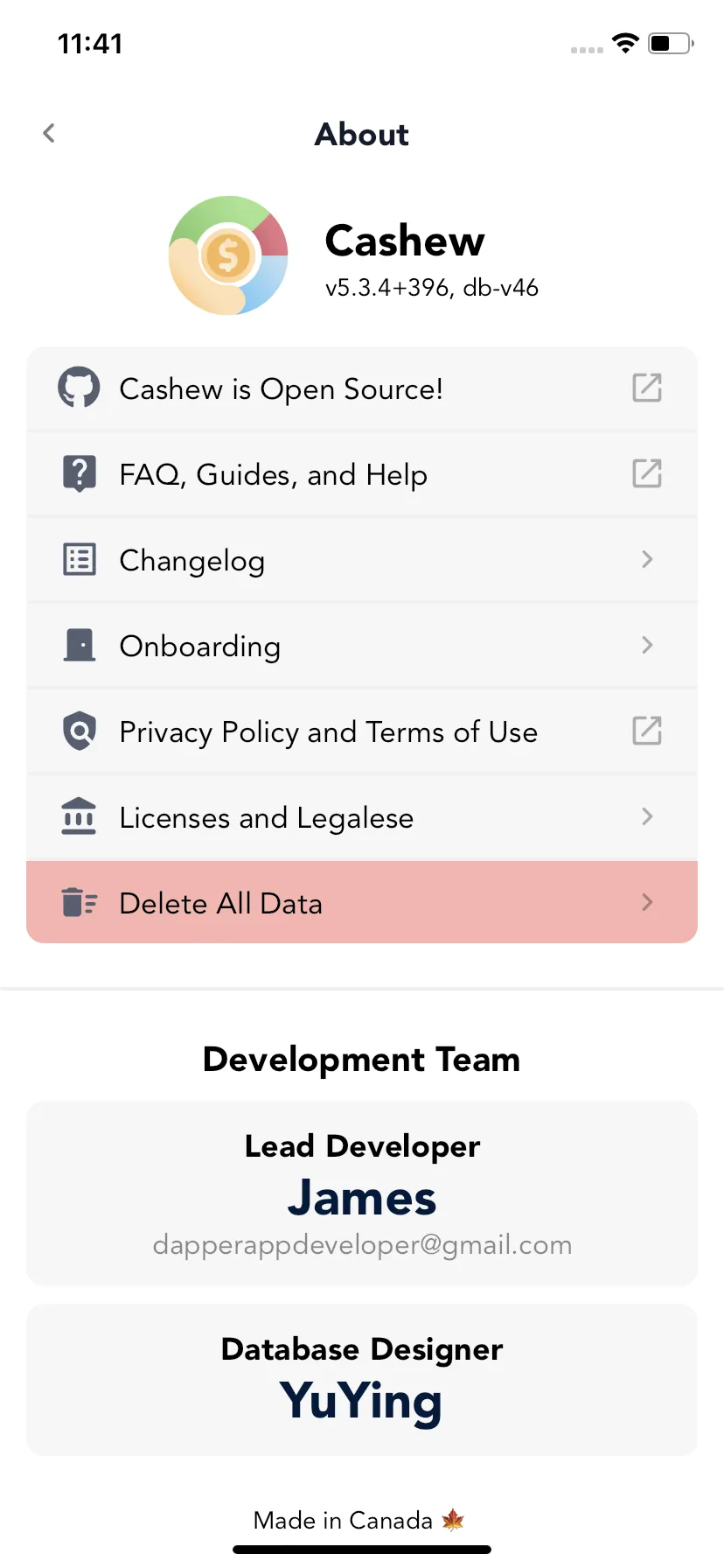Tap the Changelog list icon

80,559
